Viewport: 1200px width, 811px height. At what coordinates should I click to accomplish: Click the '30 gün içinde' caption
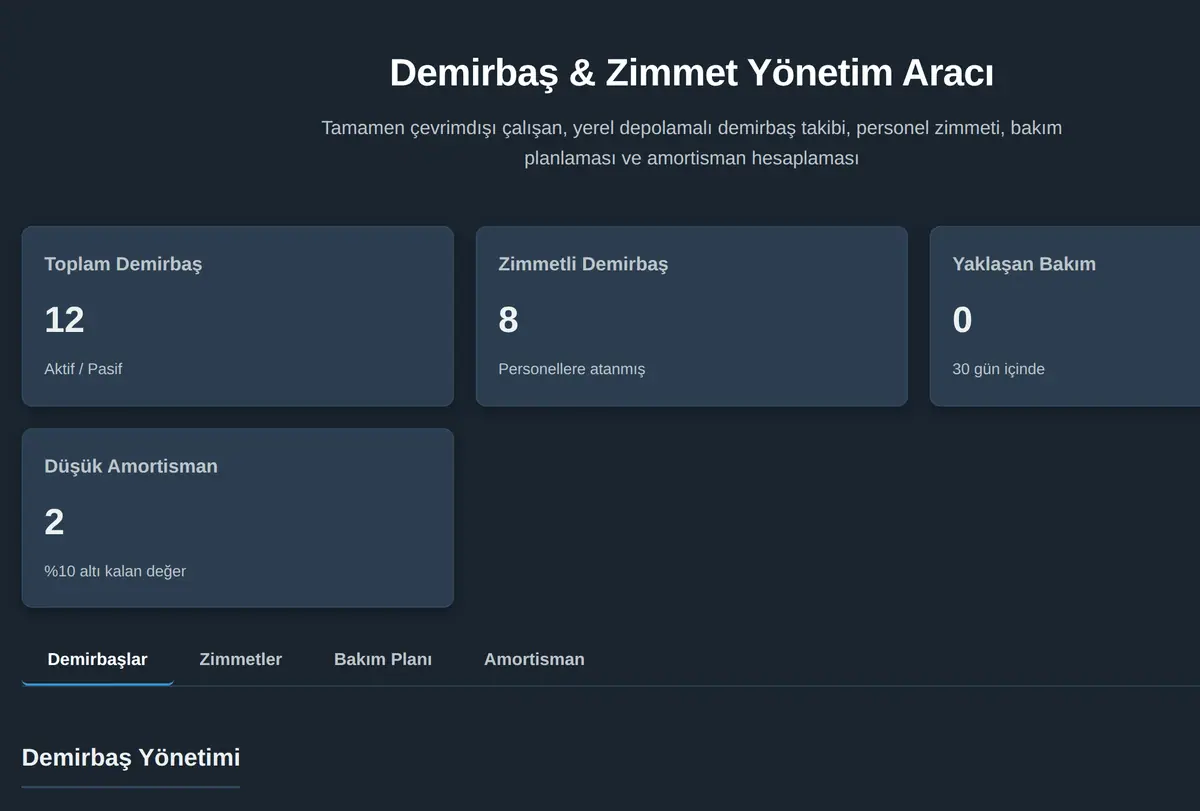tap(998, 369)
